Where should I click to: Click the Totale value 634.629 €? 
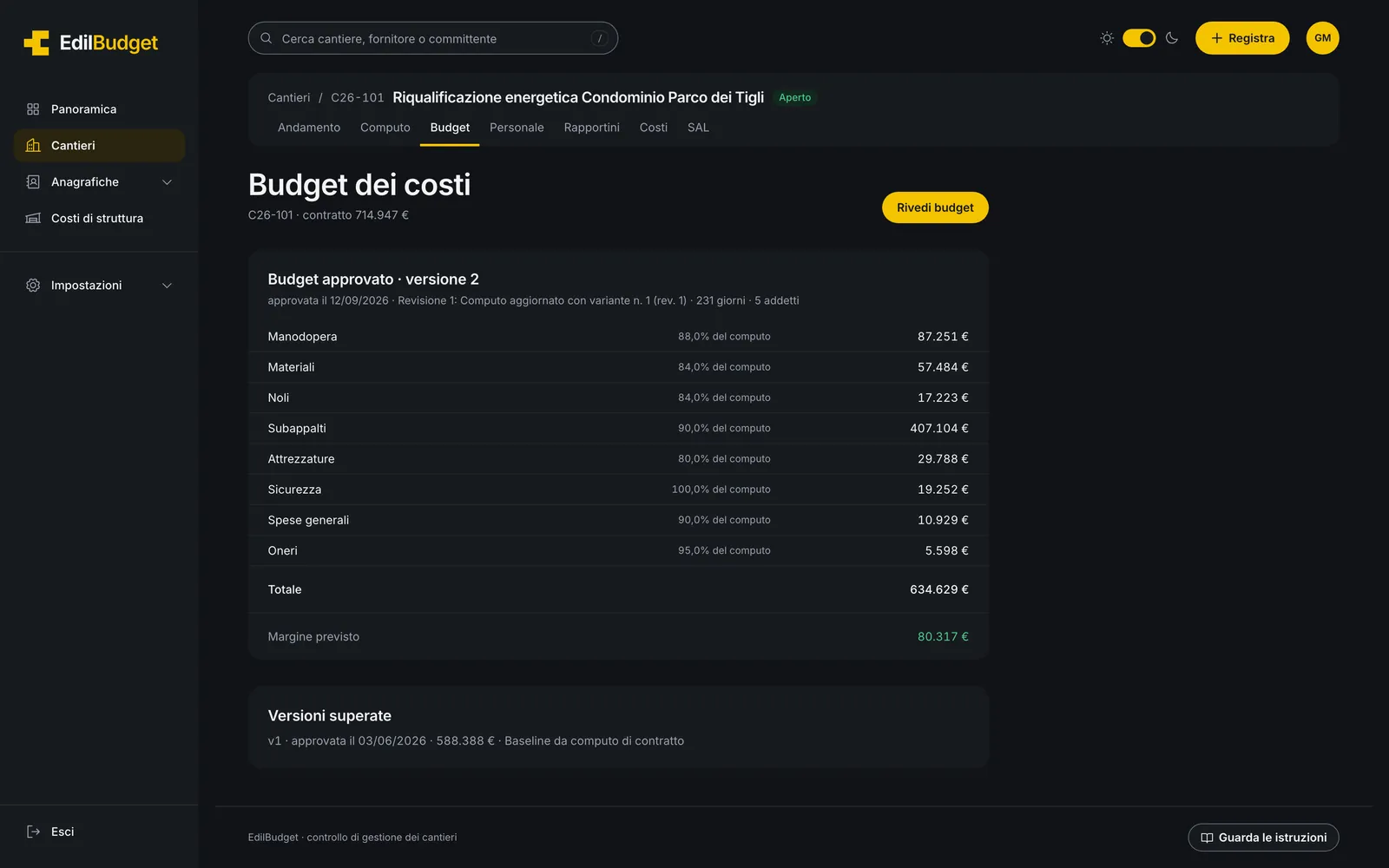[x=939, y=589]
